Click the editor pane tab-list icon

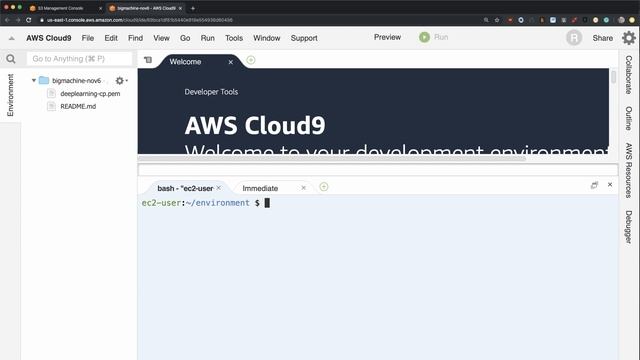(148, 60)
